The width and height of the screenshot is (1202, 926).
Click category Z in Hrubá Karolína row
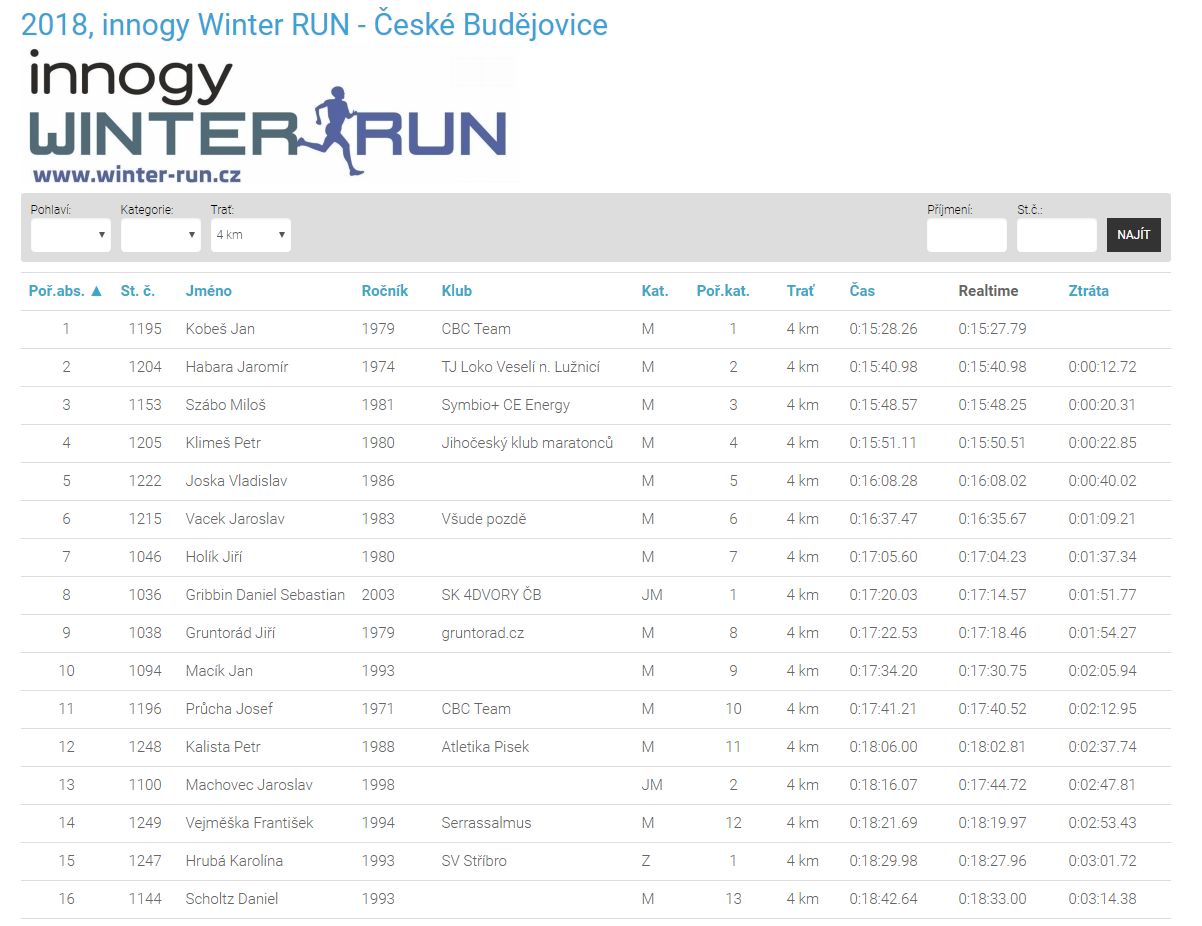pos(647,861)
